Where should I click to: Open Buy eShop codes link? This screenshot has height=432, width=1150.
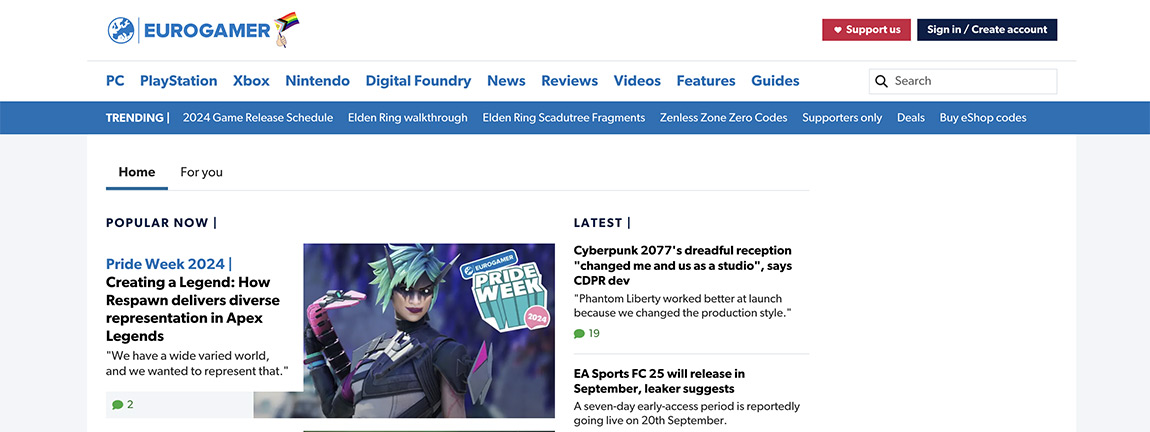tap(983, 117)
